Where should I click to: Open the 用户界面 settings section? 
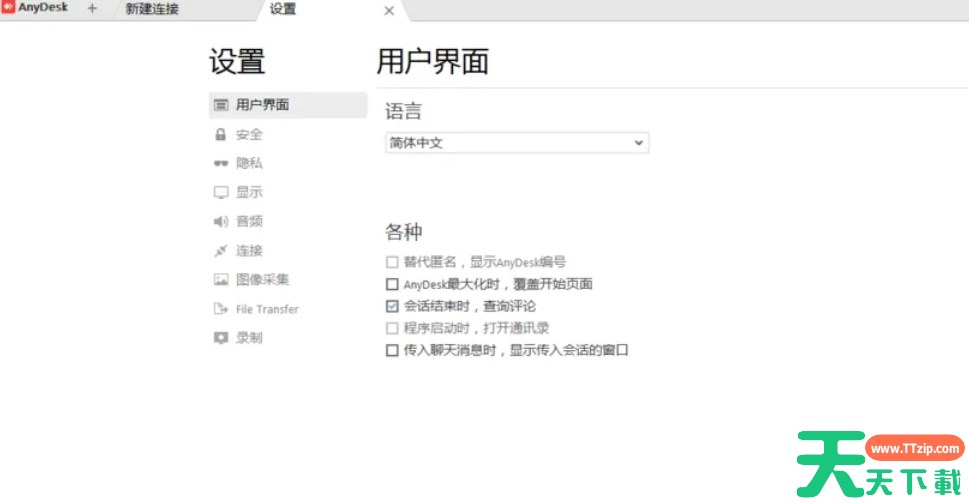[288, 105]
